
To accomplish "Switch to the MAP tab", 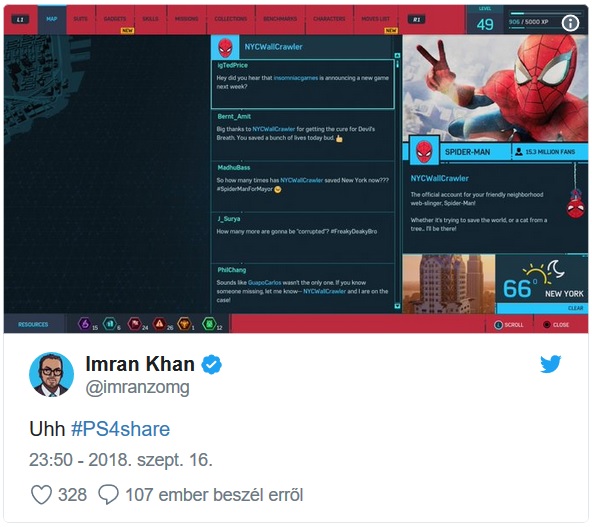I will click(x=52, y=19).
